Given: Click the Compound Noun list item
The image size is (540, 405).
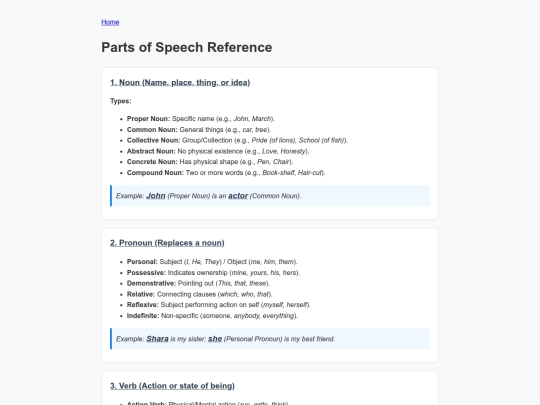Looking at the screenshot, I should pos(226,173).
